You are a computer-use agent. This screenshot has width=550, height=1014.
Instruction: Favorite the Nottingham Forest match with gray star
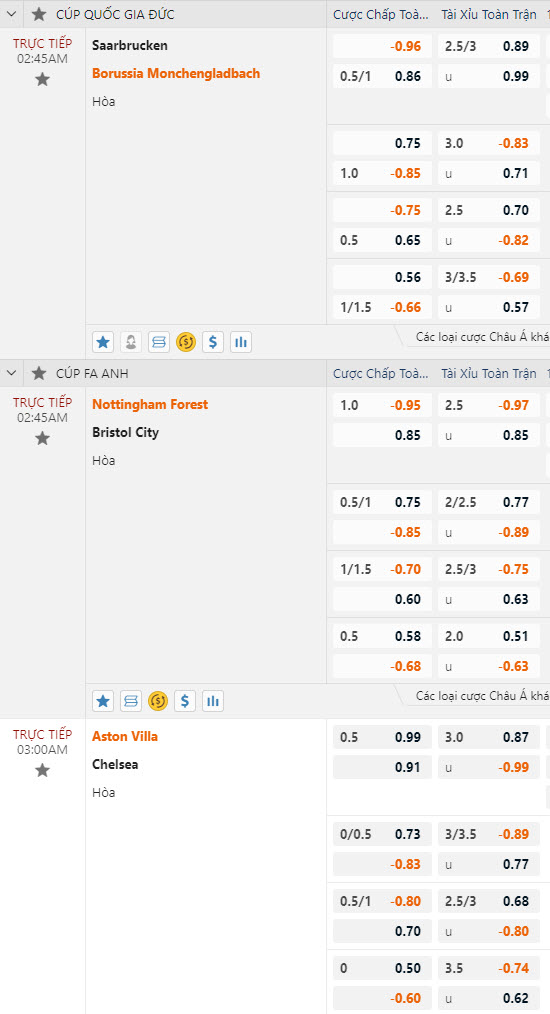[42, 438]
